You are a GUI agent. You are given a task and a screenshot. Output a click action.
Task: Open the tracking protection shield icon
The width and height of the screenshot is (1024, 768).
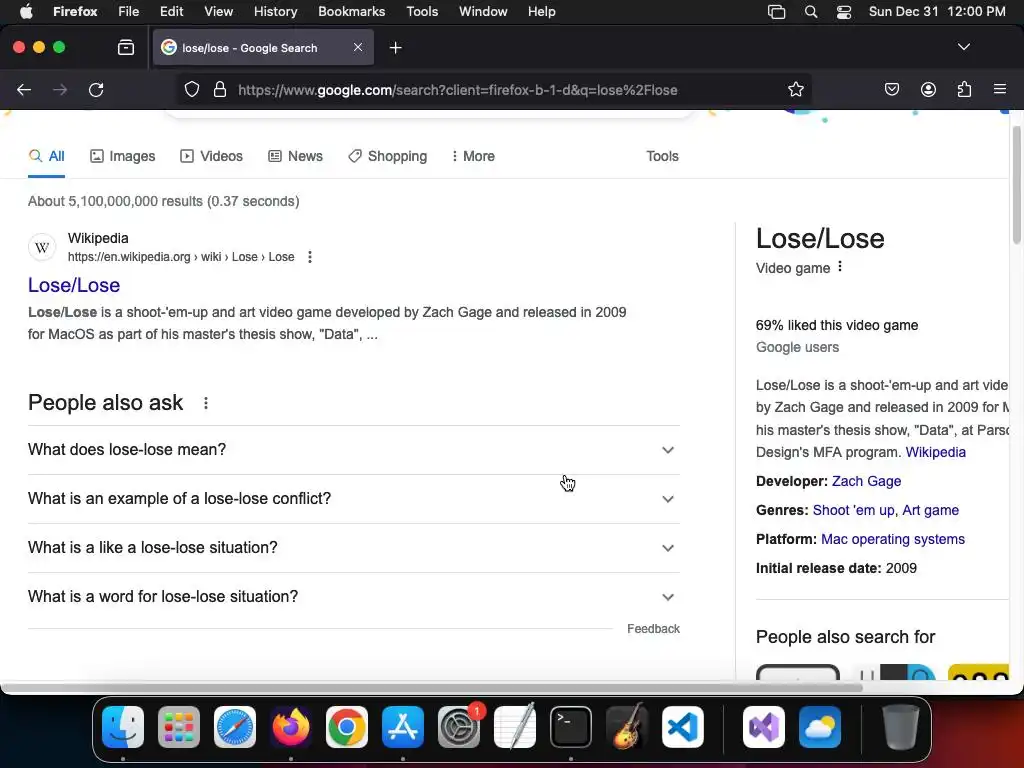191,89
